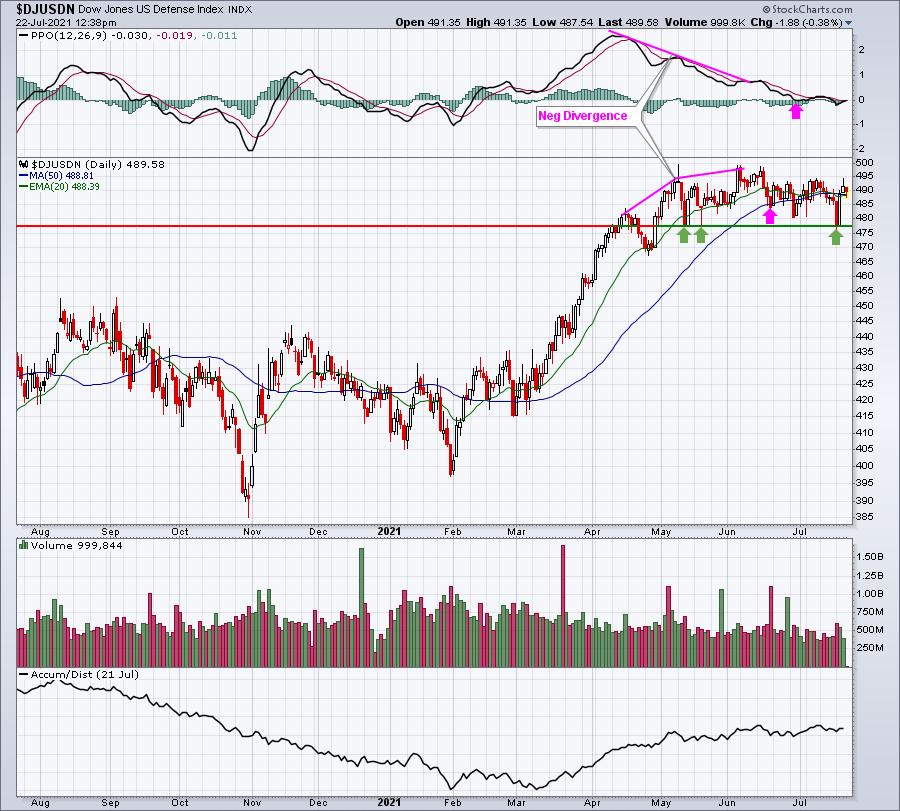
Task: Click the EMA(20) legend label
Action: (64, 187)
